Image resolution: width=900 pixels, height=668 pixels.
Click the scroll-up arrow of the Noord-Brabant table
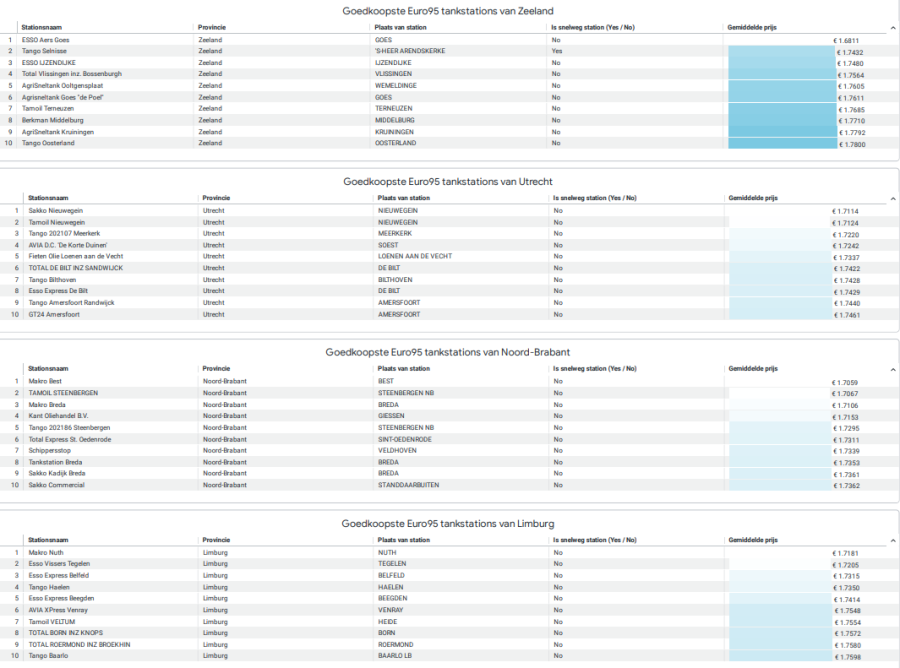(x=893, y=370)
